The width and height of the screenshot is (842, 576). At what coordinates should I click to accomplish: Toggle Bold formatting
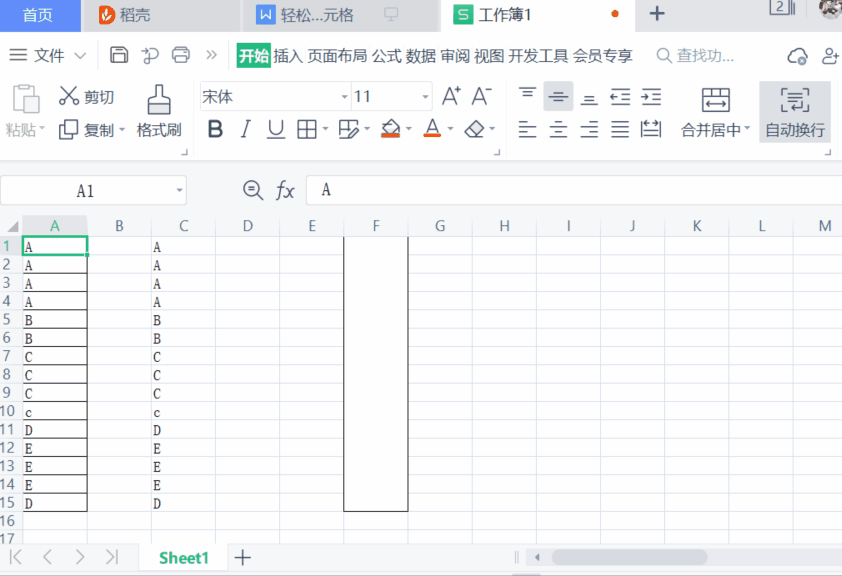215,129
